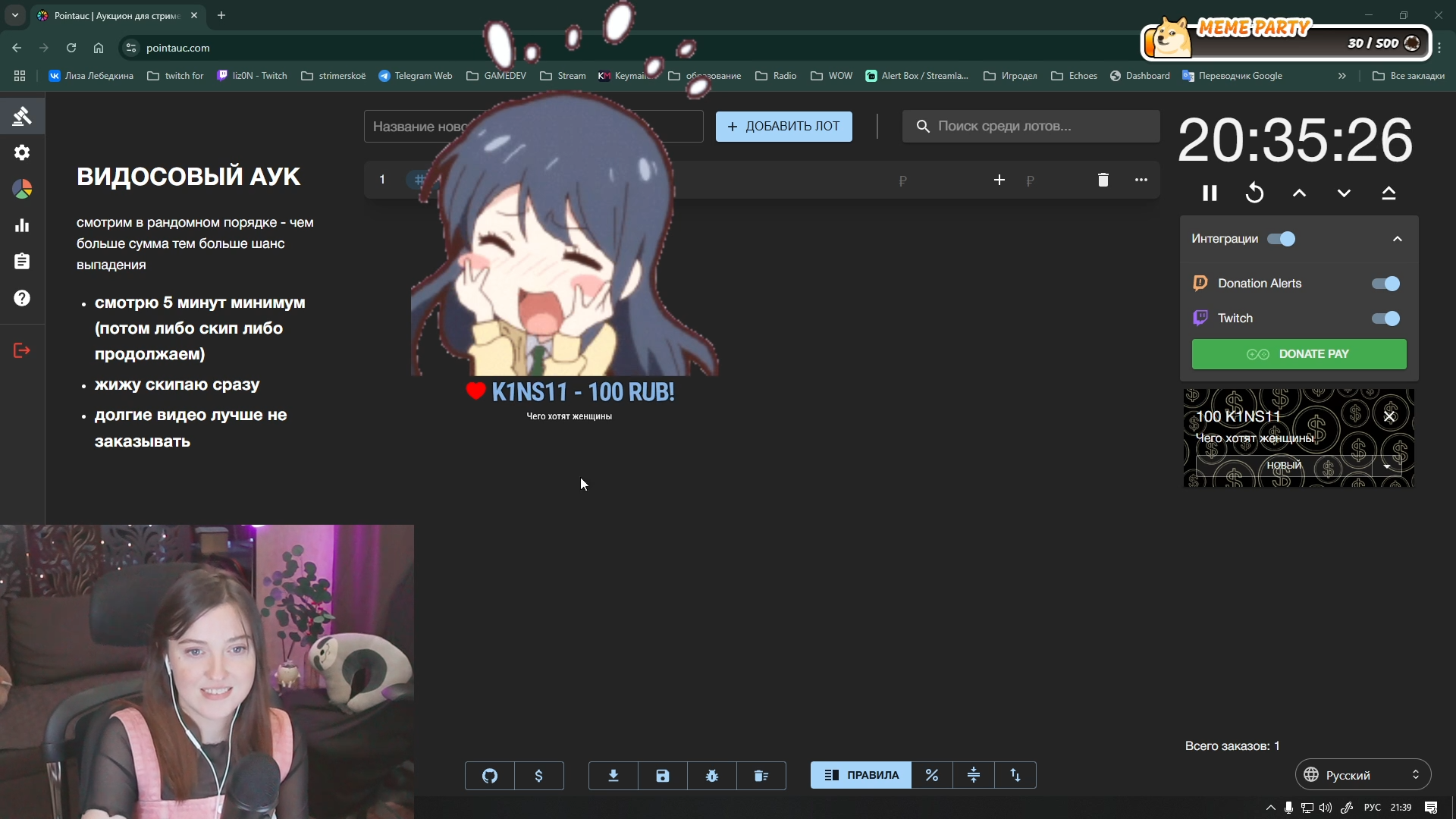Viewport: 1456px width, 819px height.
Task: Open settings gear in left sidebar
Action: click(22, 152)
